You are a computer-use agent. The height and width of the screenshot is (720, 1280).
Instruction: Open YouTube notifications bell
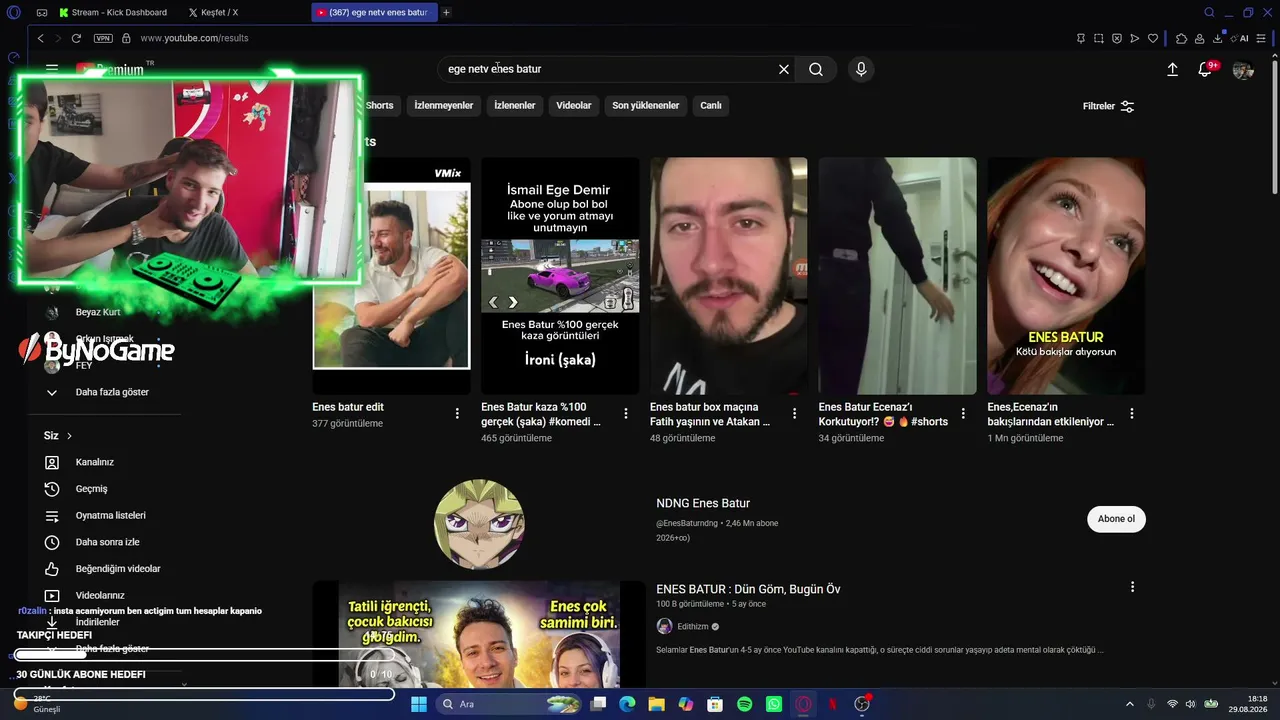click(x=1205, y=69)
